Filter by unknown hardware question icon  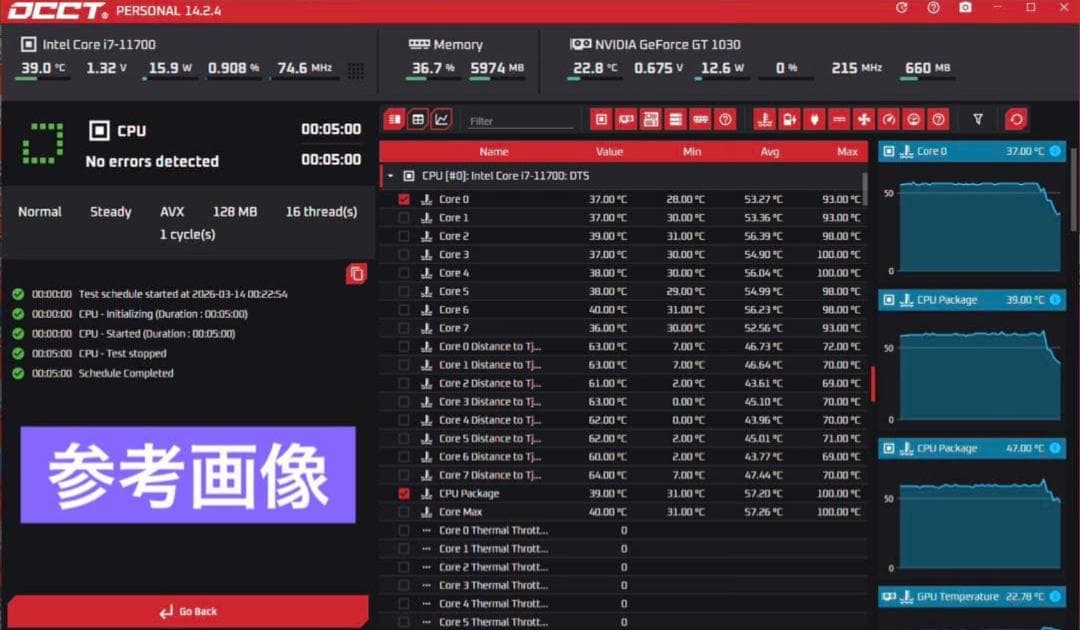(x=725, y=120)
